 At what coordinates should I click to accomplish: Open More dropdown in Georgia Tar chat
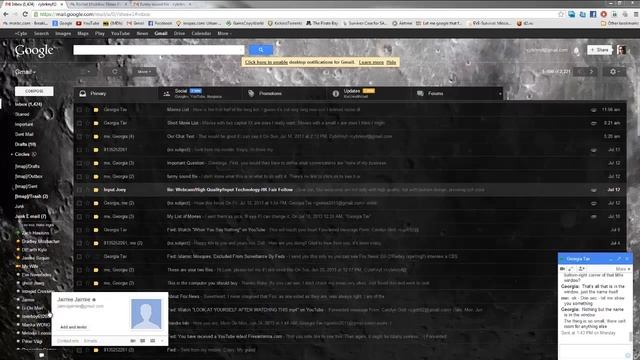(x=623, y=269)
